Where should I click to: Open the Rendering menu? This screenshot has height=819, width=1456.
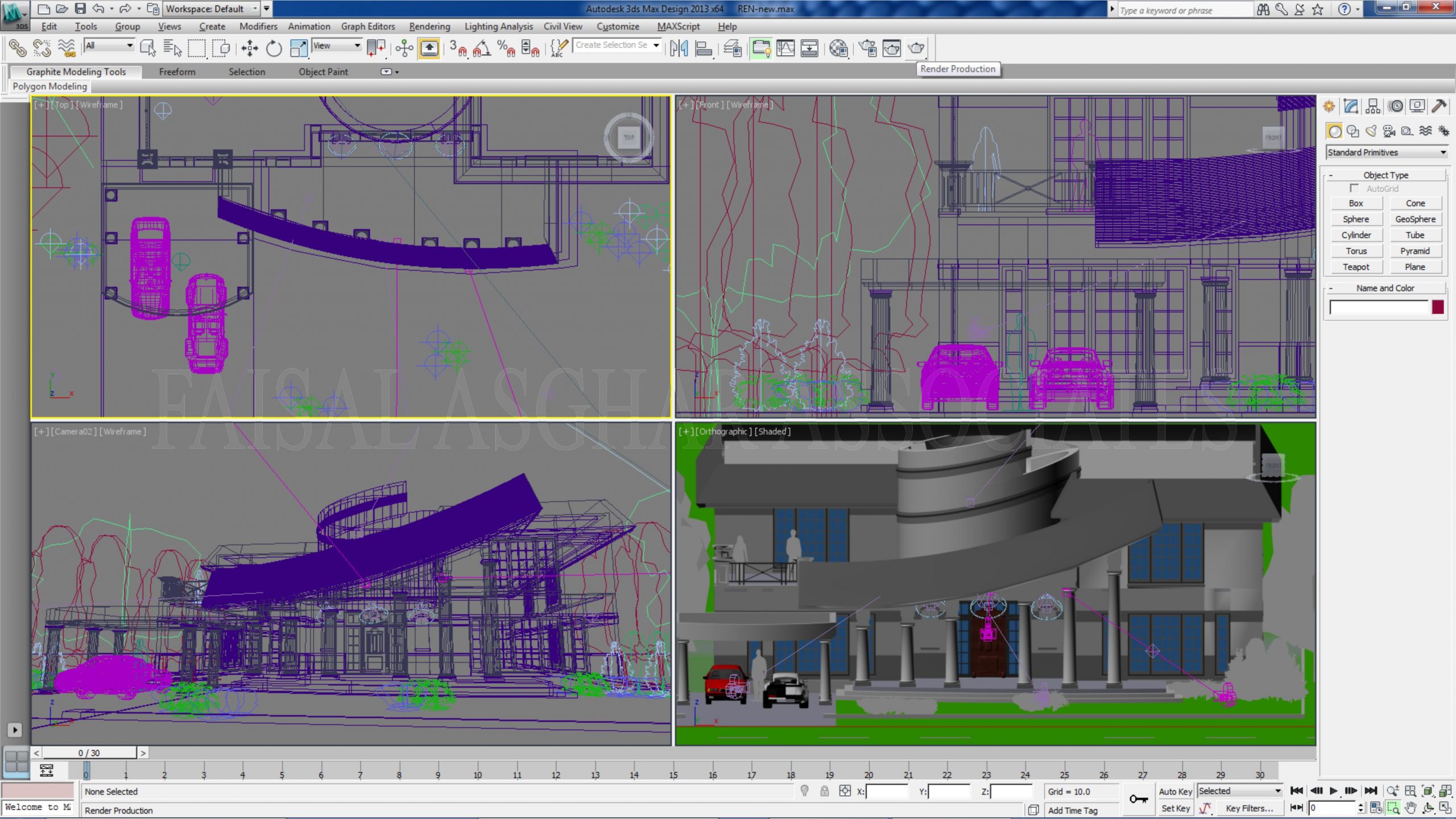point(429,26)
